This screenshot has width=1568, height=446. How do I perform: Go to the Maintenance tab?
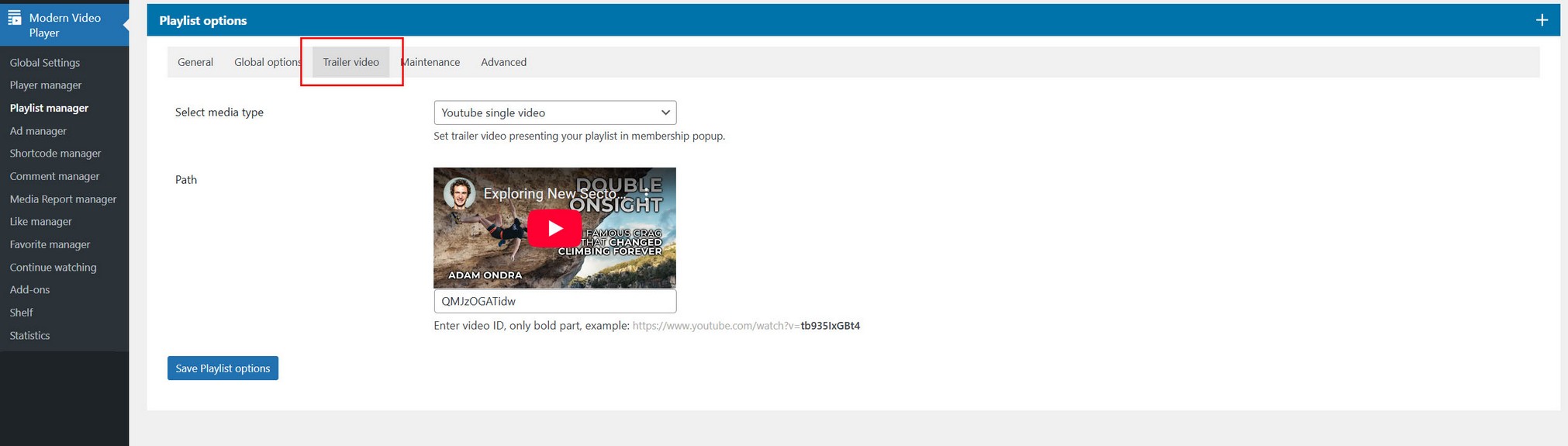(x=431, y=62)
